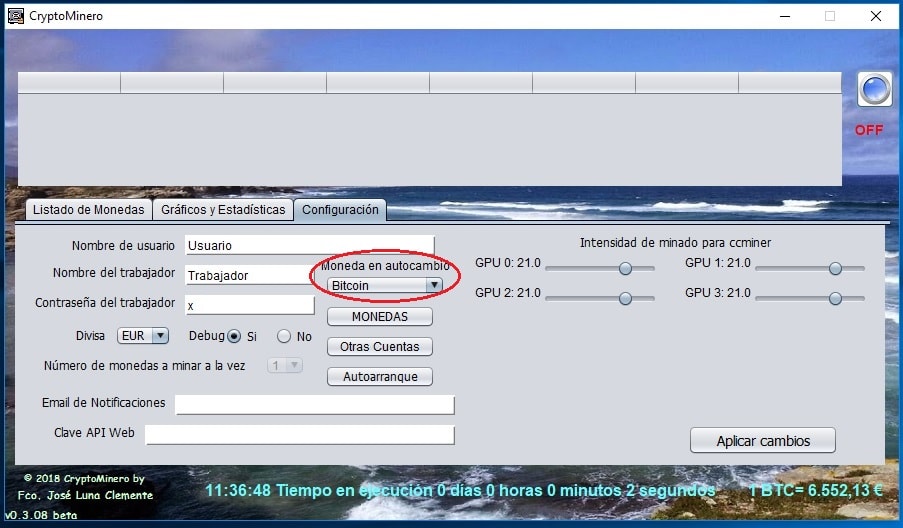Focus the Nombre del trabajador field
Screen dimensions: 903x528
249,275
